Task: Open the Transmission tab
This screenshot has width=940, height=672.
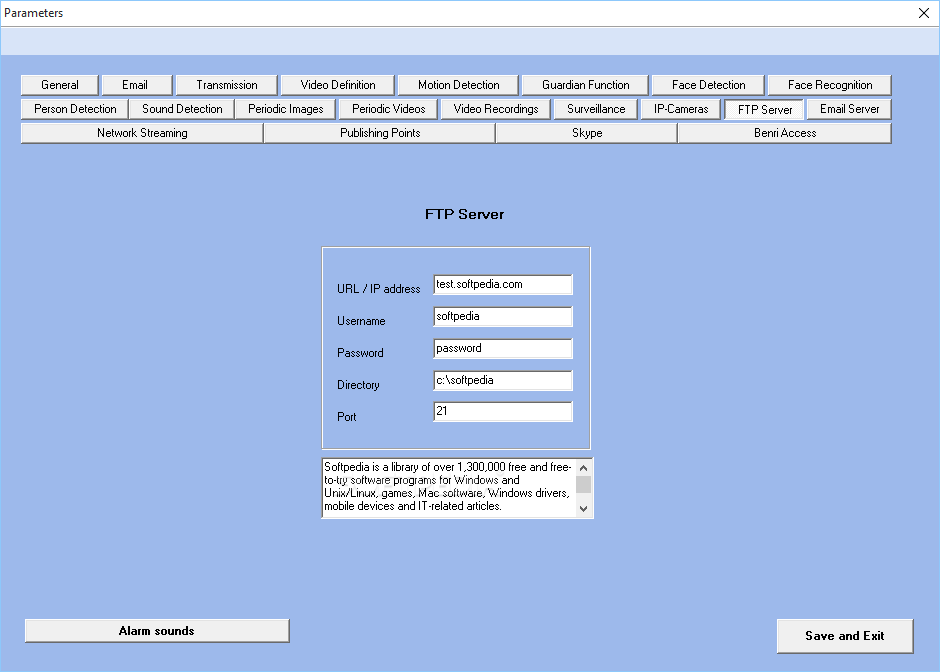Action: pos(227,85)
